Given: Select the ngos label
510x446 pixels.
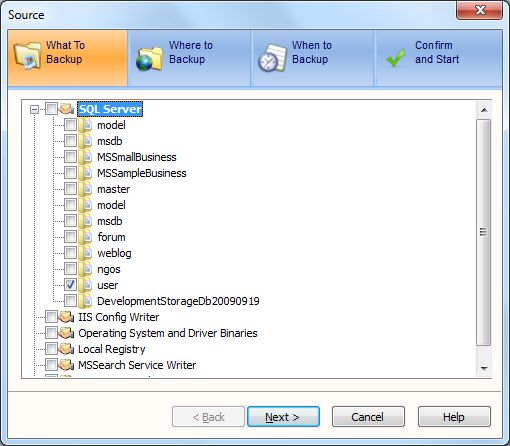Looking at the screenshot, I should point(109,269).
